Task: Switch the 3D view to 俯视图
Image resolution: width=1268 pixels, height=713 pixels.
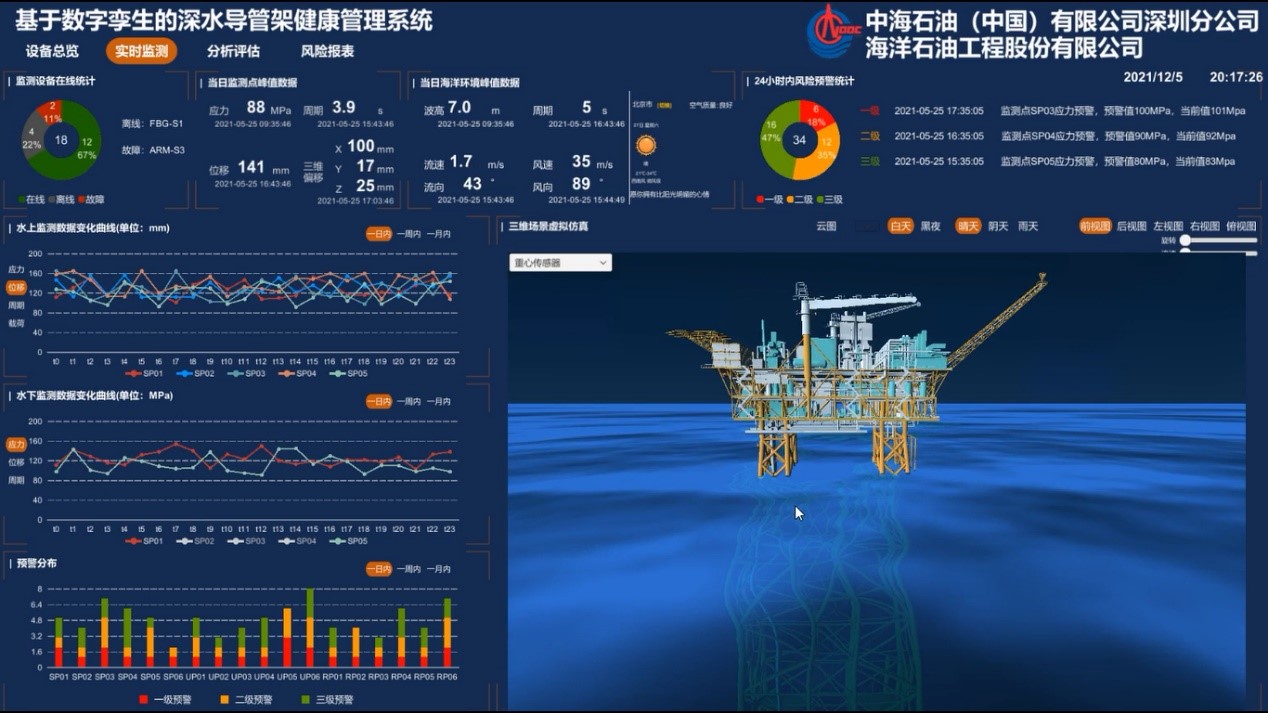Action: point(1242,227)
